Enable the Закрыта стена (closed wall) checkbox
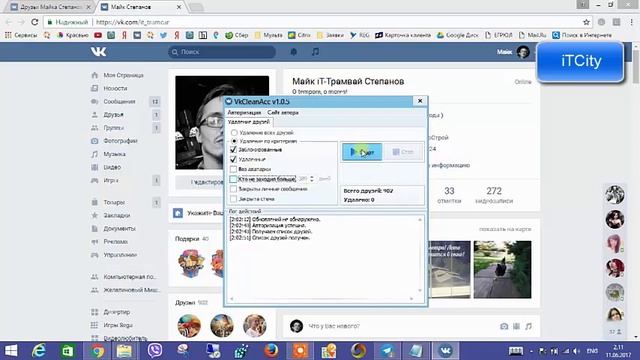The width and height of the screenshot is (640, 360). [233, 199]
